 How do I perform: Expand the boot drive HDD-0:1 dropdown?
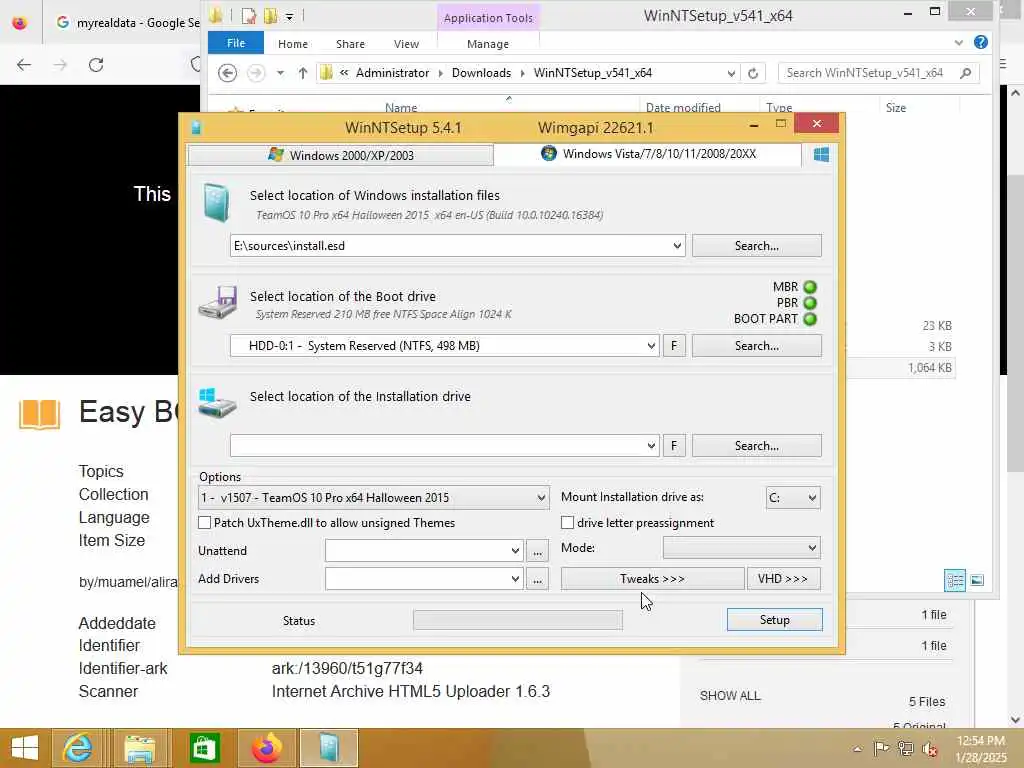tap(651, 346)
